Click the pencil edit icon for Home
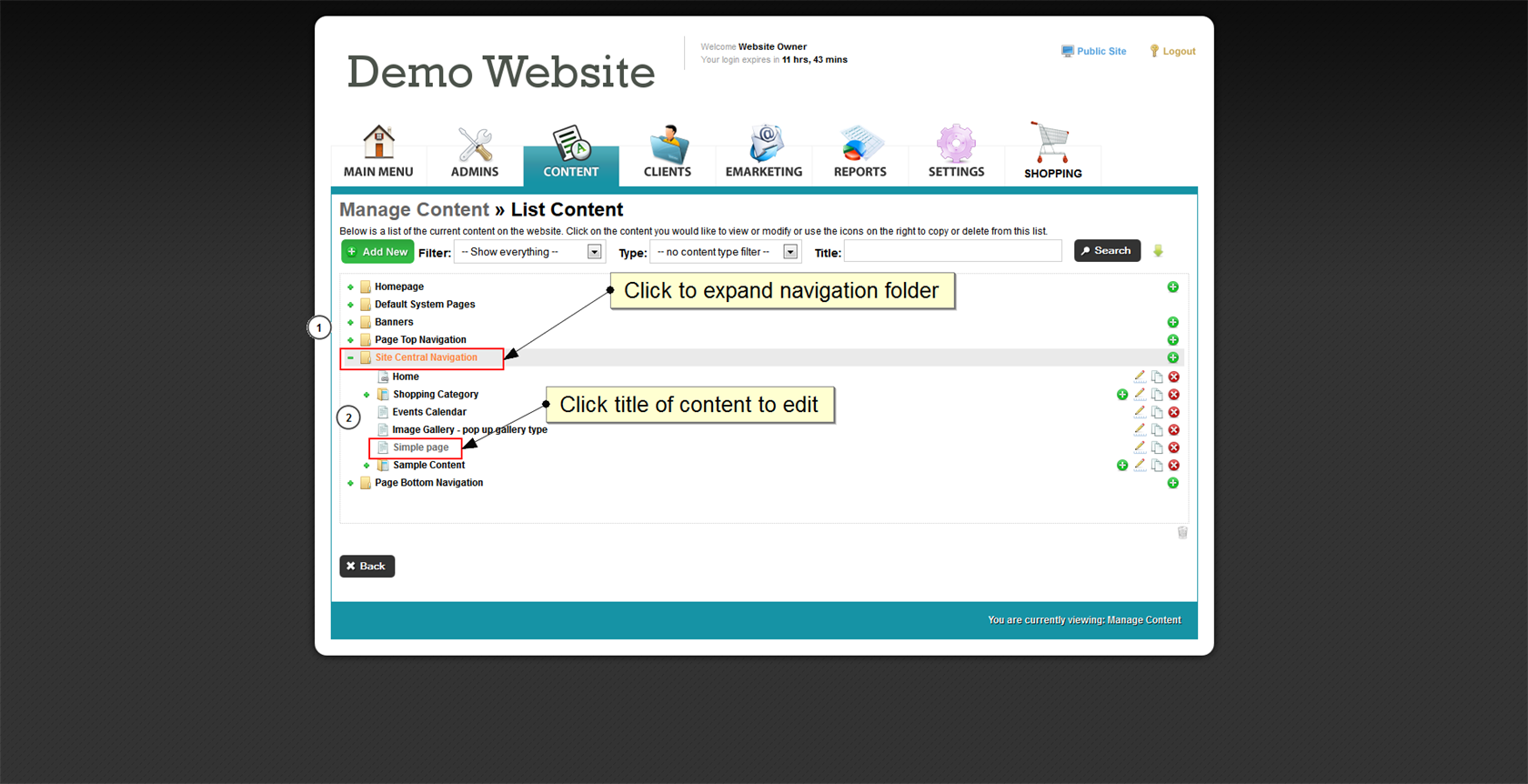The image size is (1528, 784). tap(1139, 377)
